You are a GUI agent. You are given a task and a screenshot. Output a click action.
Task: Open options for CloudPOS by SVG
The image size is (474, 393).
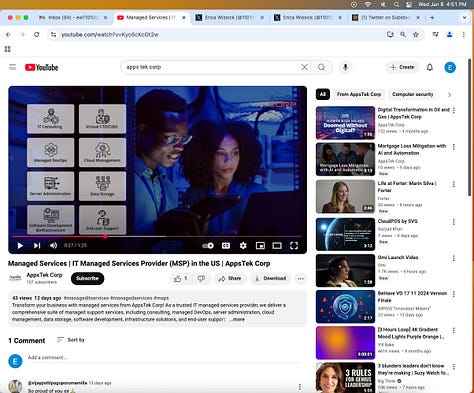click(x=454, y=222)
